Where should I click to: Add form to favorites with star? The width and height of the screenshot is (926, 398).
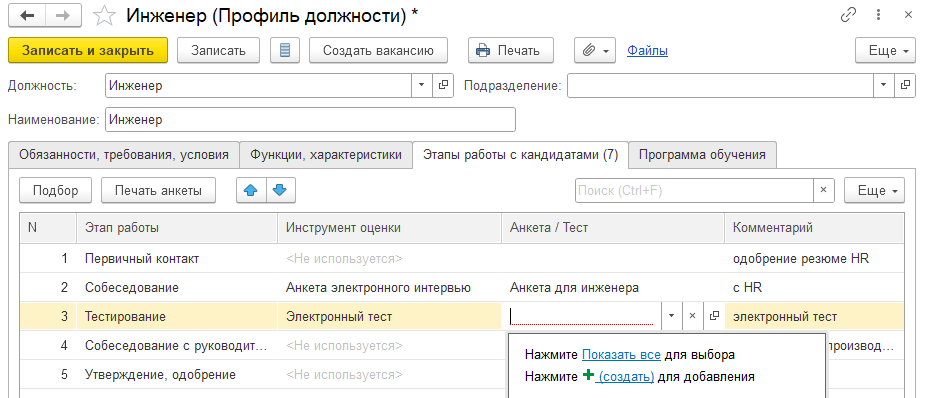pos(105,16)
